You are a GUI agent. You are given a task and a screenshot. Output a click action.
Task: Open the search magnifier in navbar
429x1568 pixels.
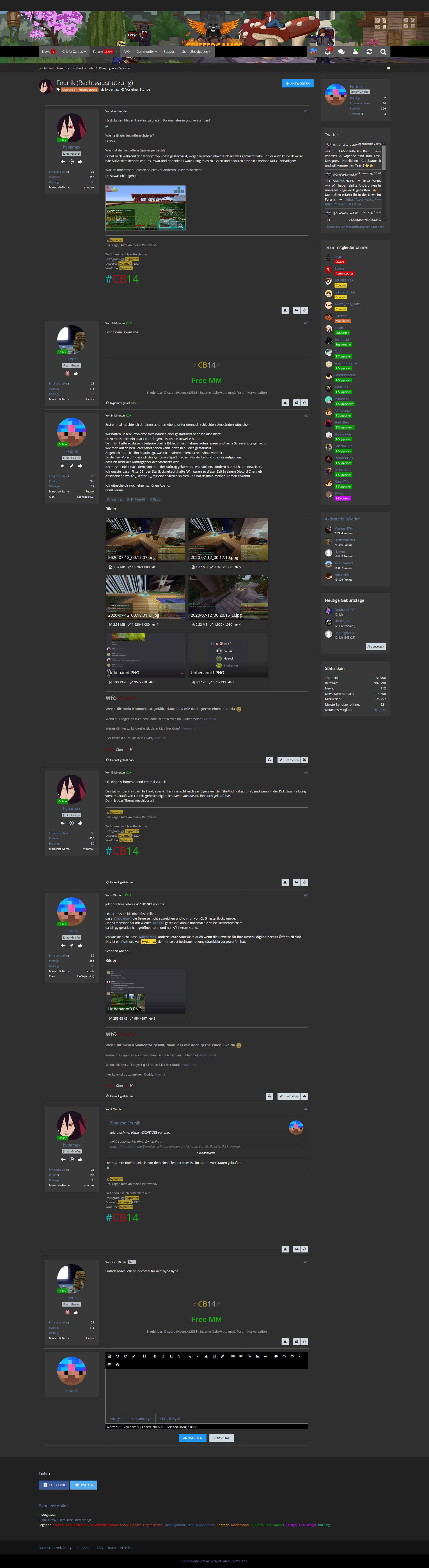click(x=383, y=52)
